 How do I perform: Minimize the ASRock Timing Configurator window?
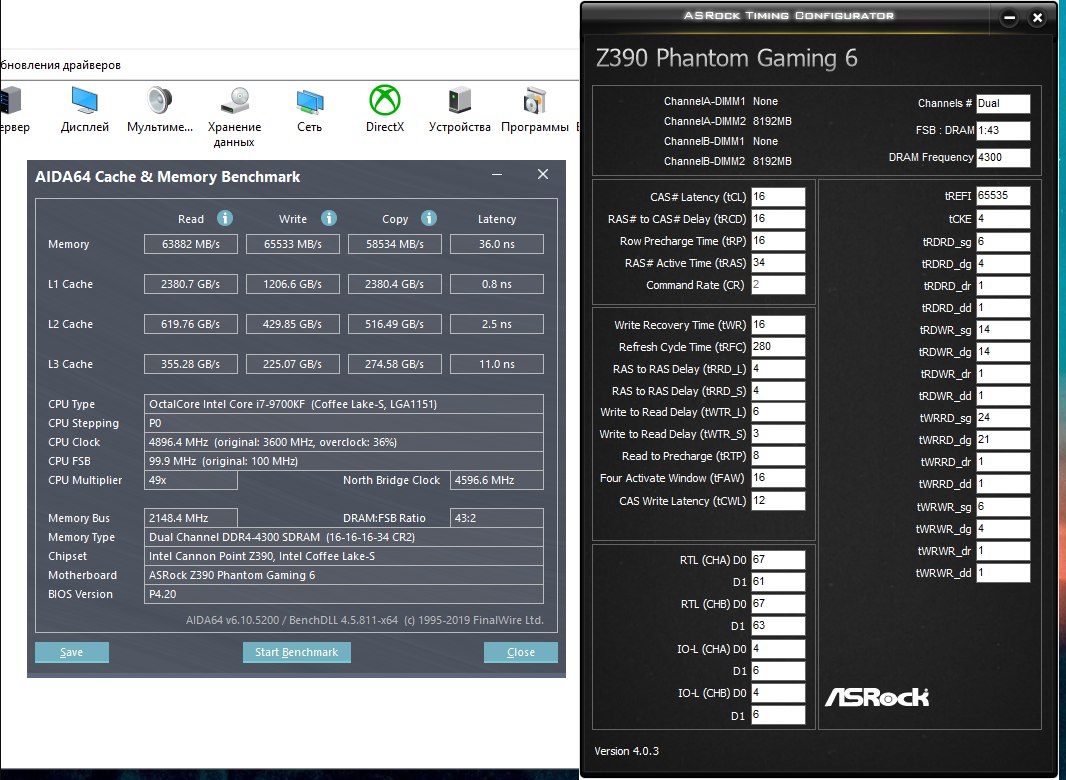click(1010, 18)
